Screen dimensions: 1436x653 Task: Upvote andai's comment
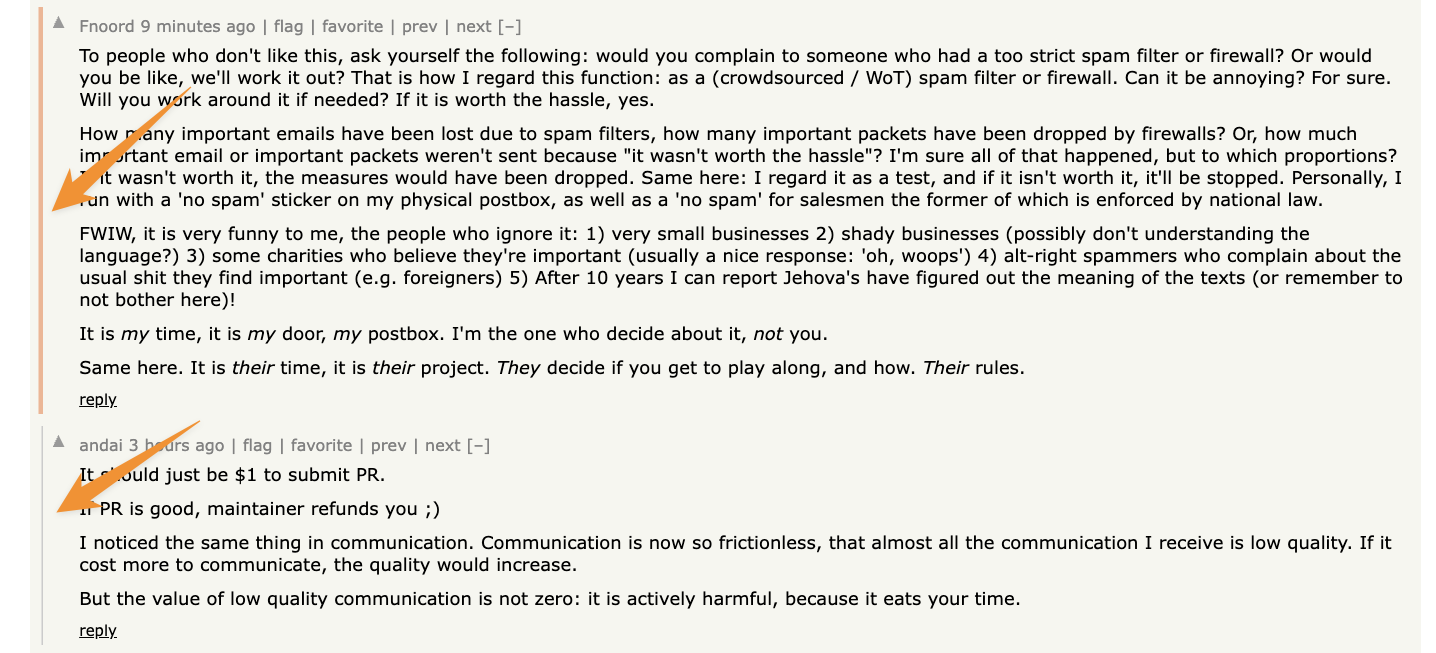coord(59,441)
